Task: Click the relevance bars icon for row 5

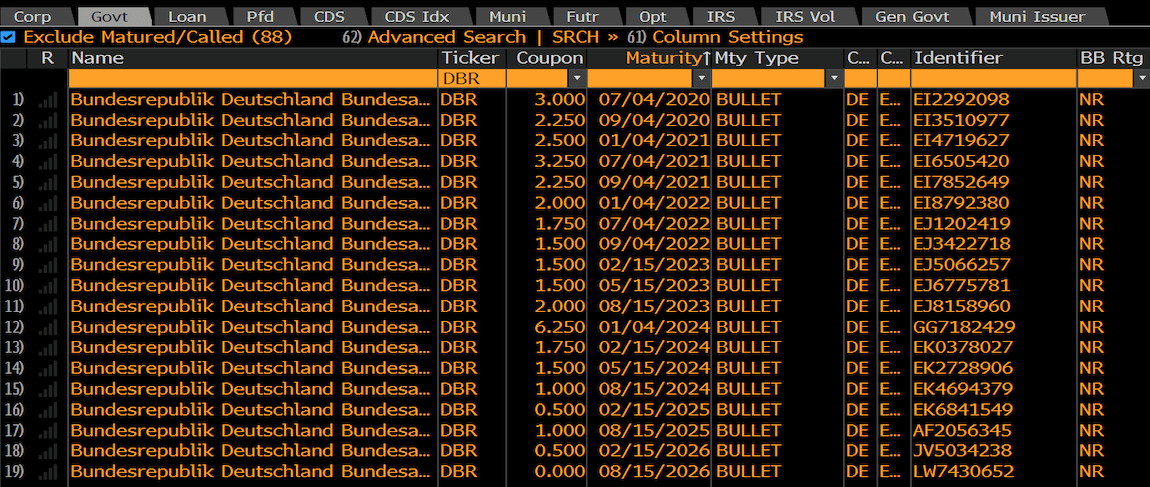Action: 48,183
